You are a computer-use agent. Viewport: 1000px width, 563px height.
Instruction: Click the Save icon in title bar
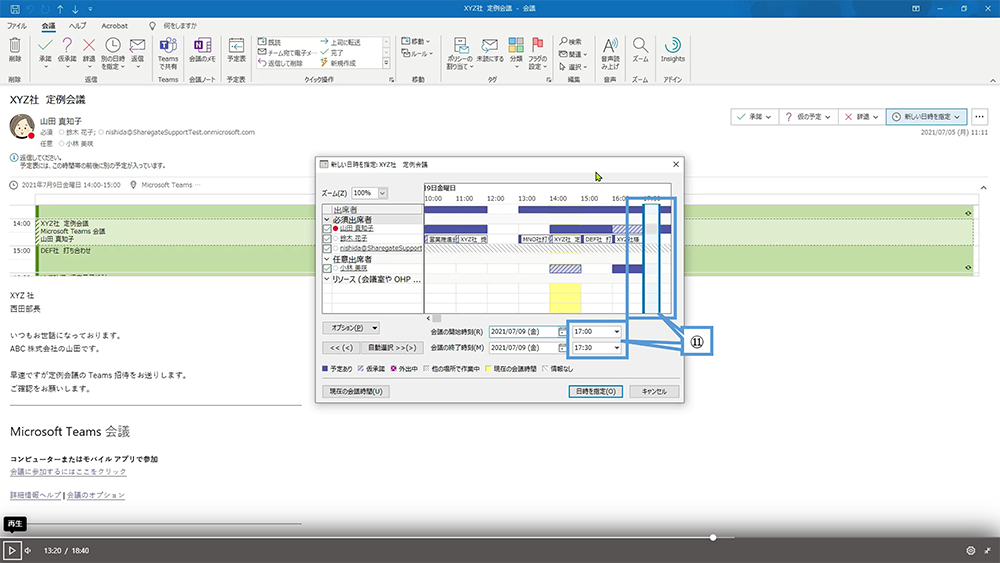15,9
